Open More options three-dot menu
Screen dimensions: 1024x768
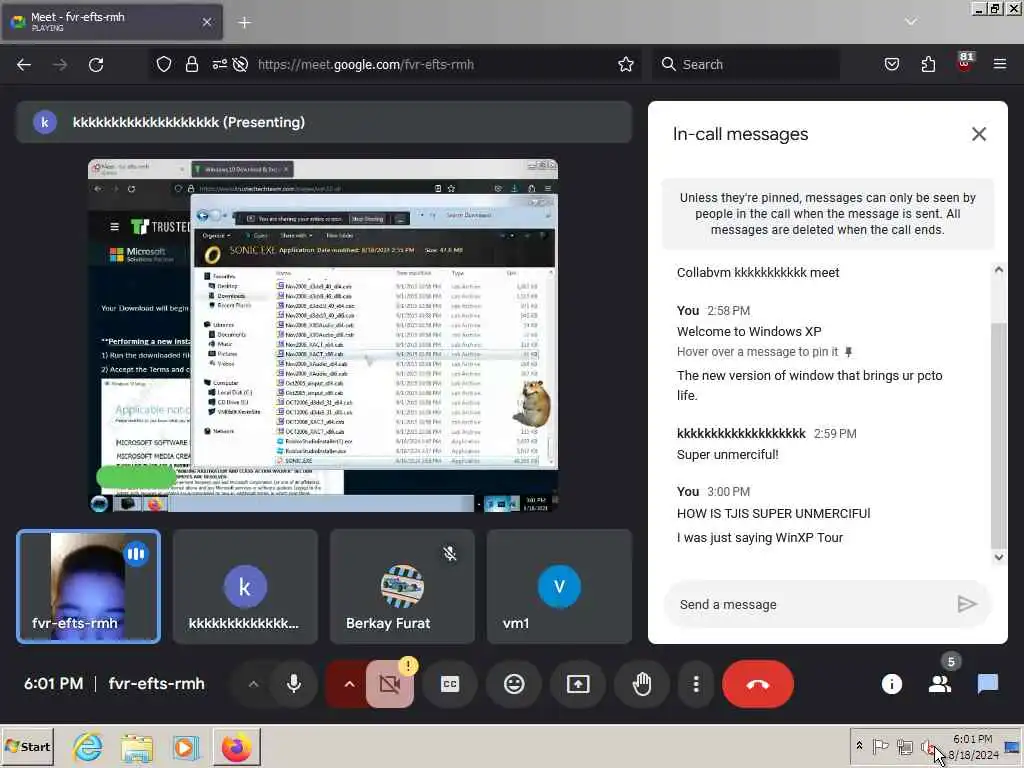point(696,684)
